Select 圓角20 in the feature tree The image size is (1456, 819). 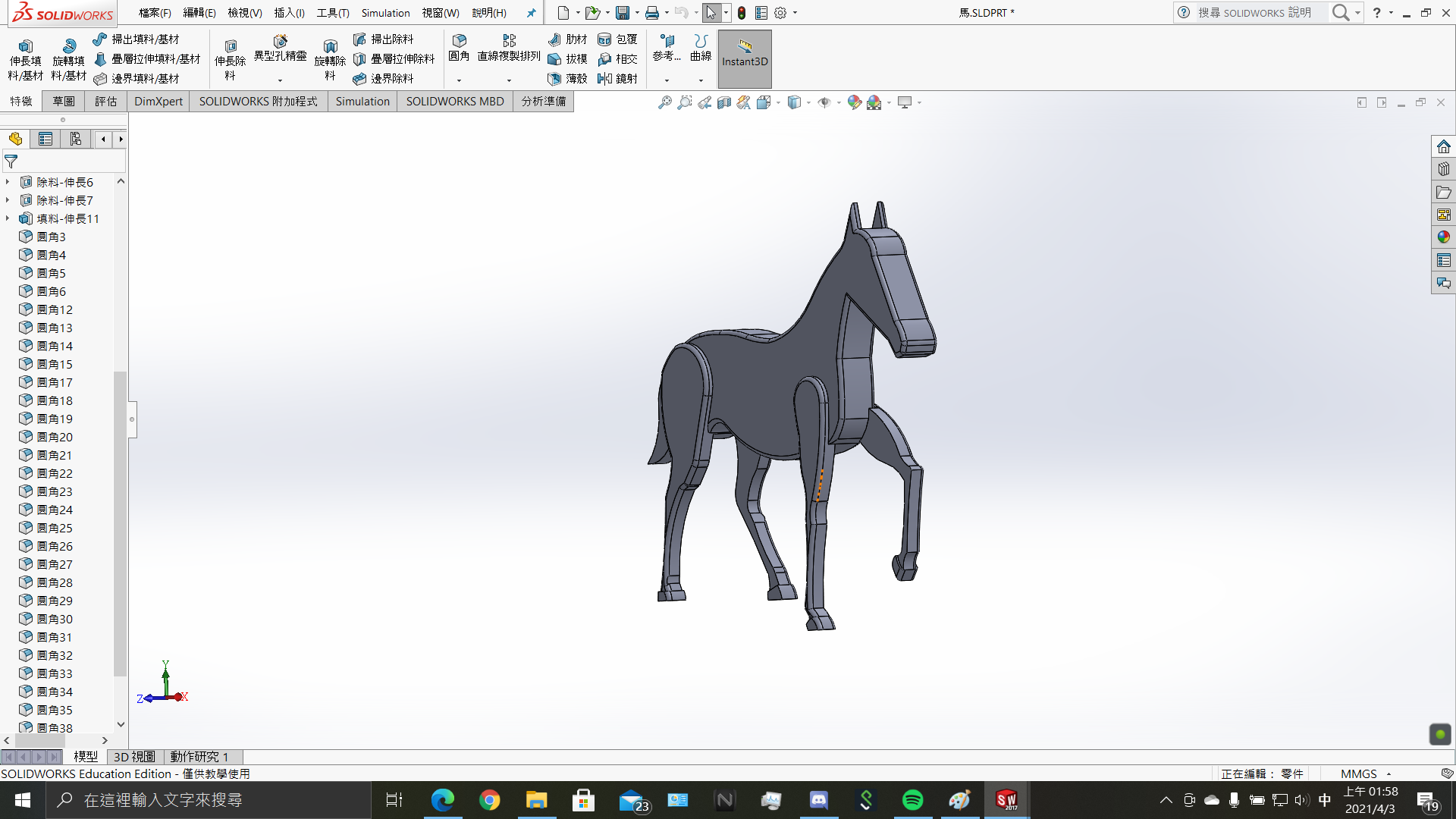55,437
